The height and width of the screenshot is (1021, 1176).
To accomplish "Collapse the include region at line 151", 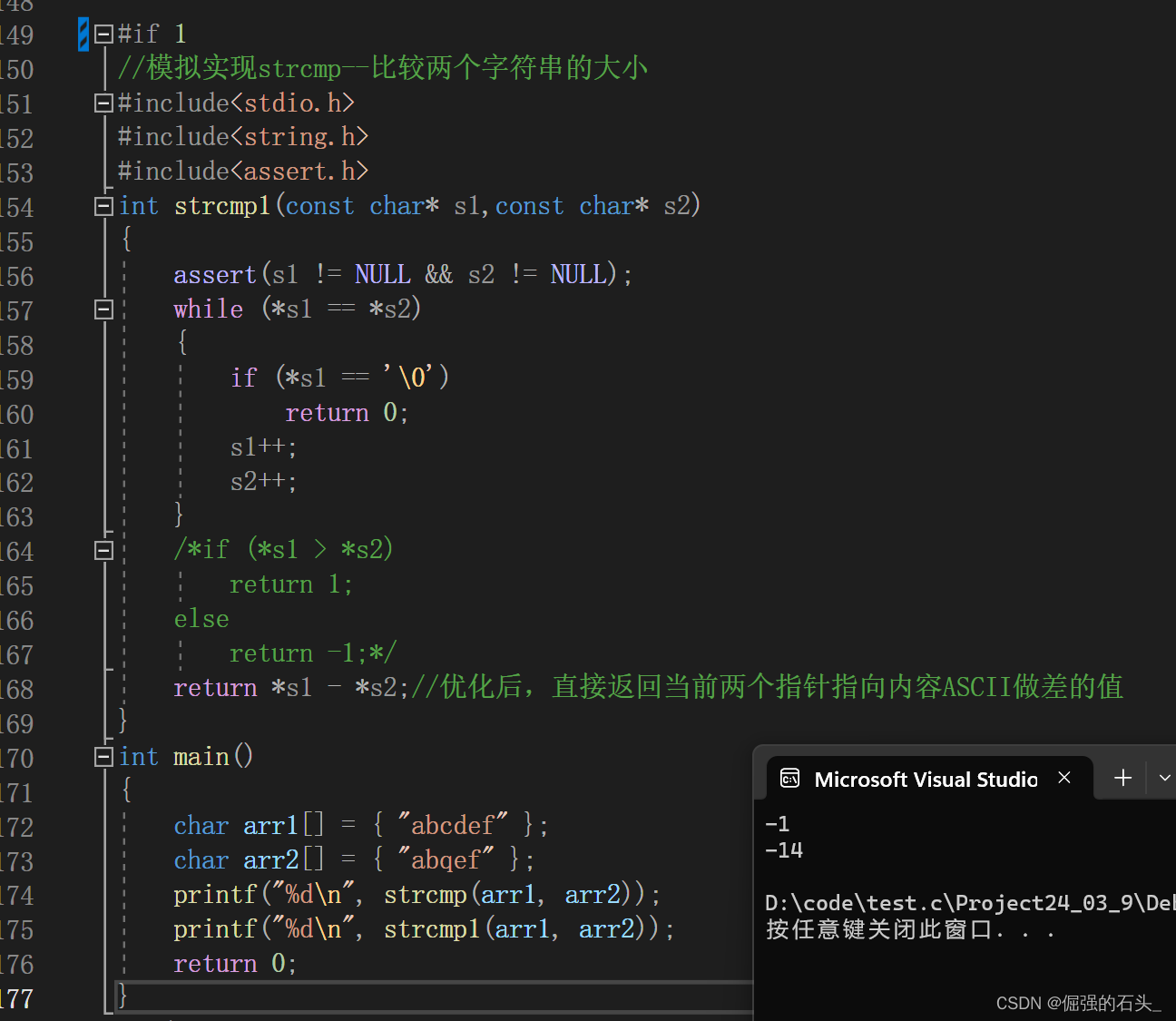I will pos(103,103).
